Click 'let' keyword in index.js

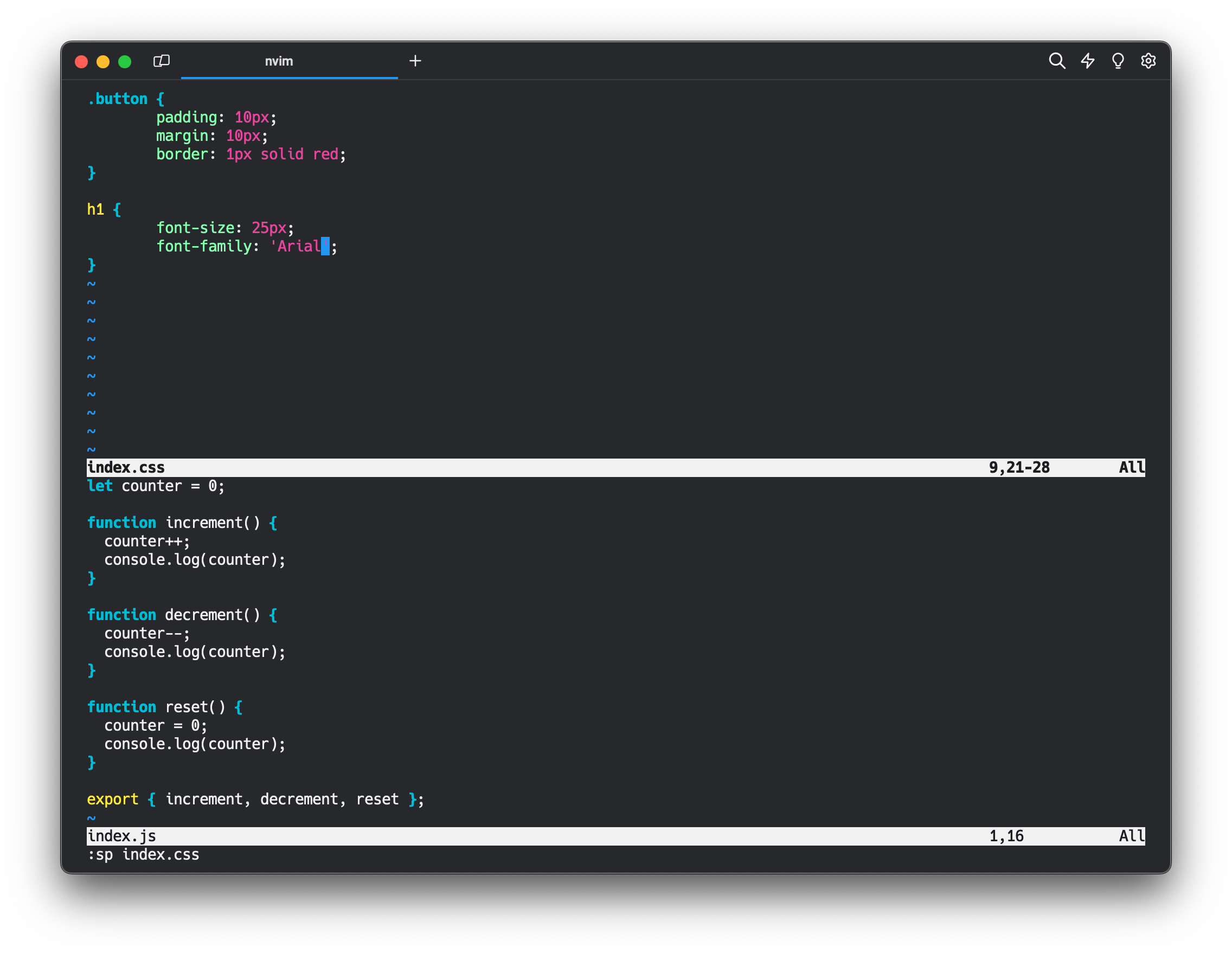pos(100,486)
